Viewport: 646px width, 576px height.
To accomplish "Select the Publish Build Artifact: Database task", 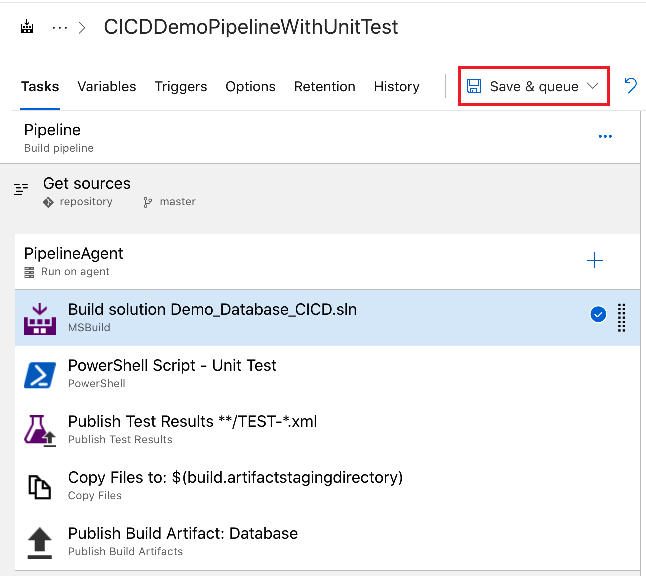I will [x=183, y=534].
